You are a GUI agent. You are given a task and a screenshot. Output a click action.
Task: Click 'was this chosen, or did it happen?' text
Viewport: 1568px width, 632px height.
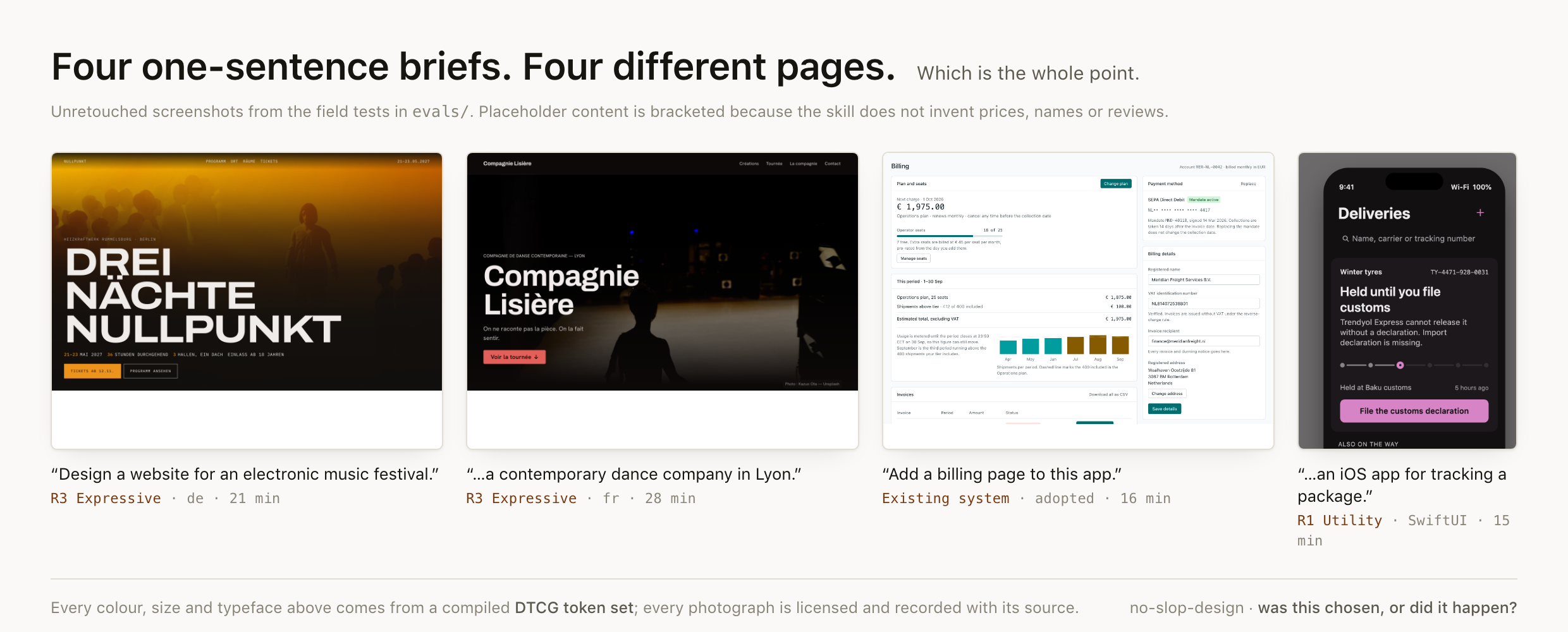[1387, 607]
